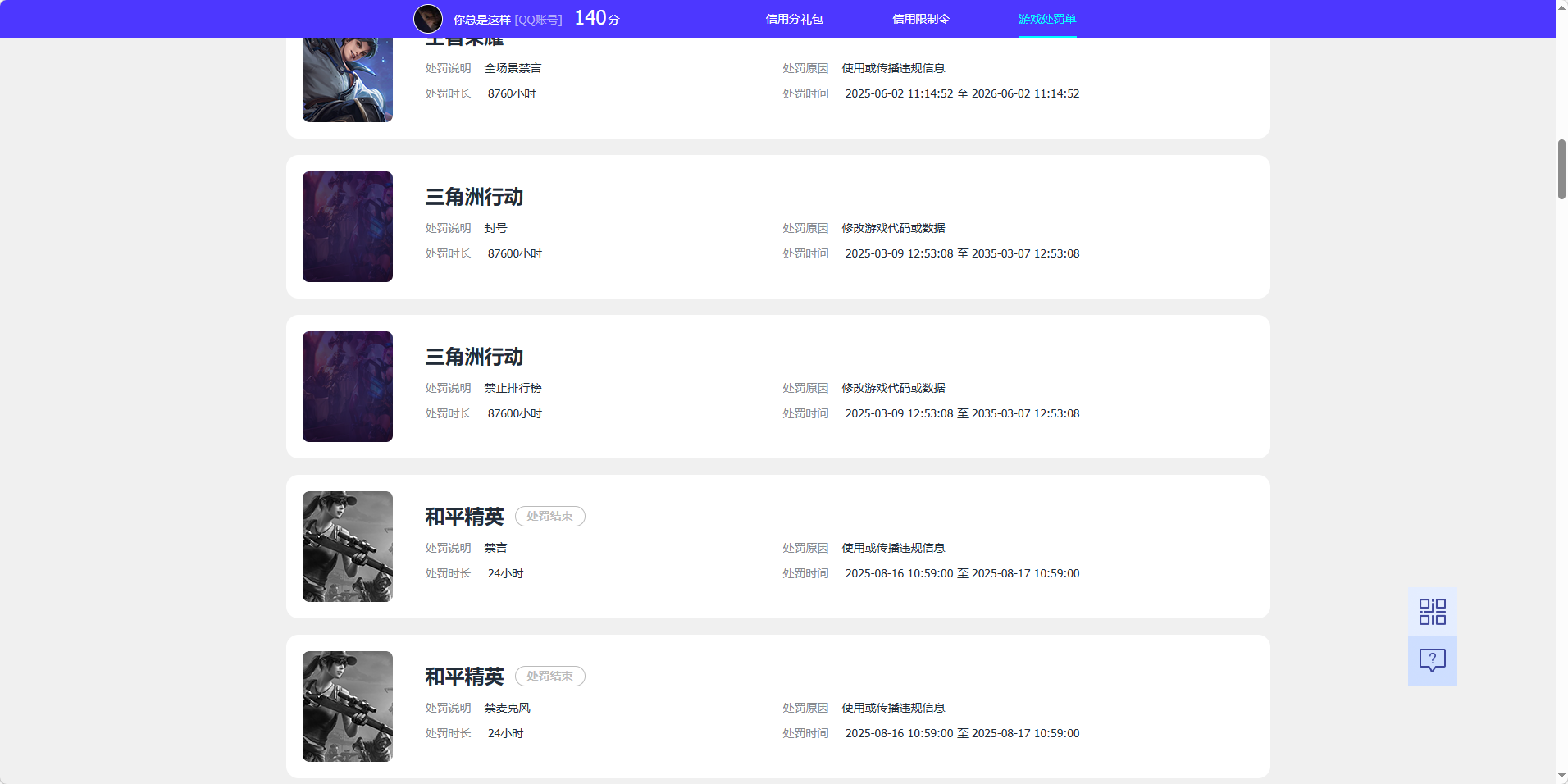Click the 140分 credit score

[x=596, y=18]
